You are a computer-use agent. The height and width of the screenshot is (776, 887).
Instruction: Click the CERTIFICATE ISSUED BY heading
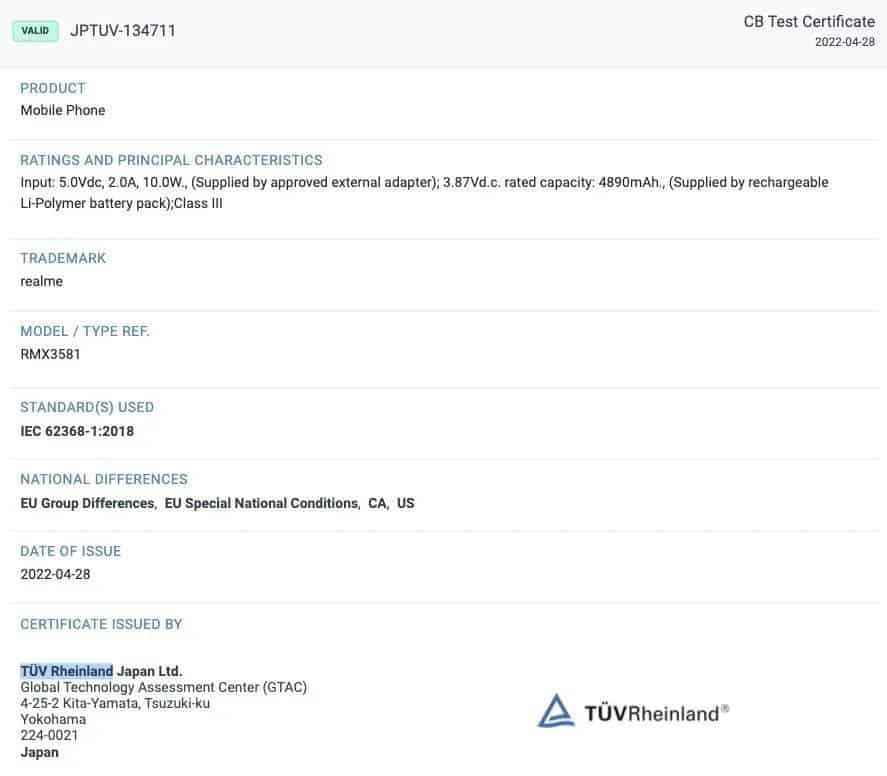(101, 624)
